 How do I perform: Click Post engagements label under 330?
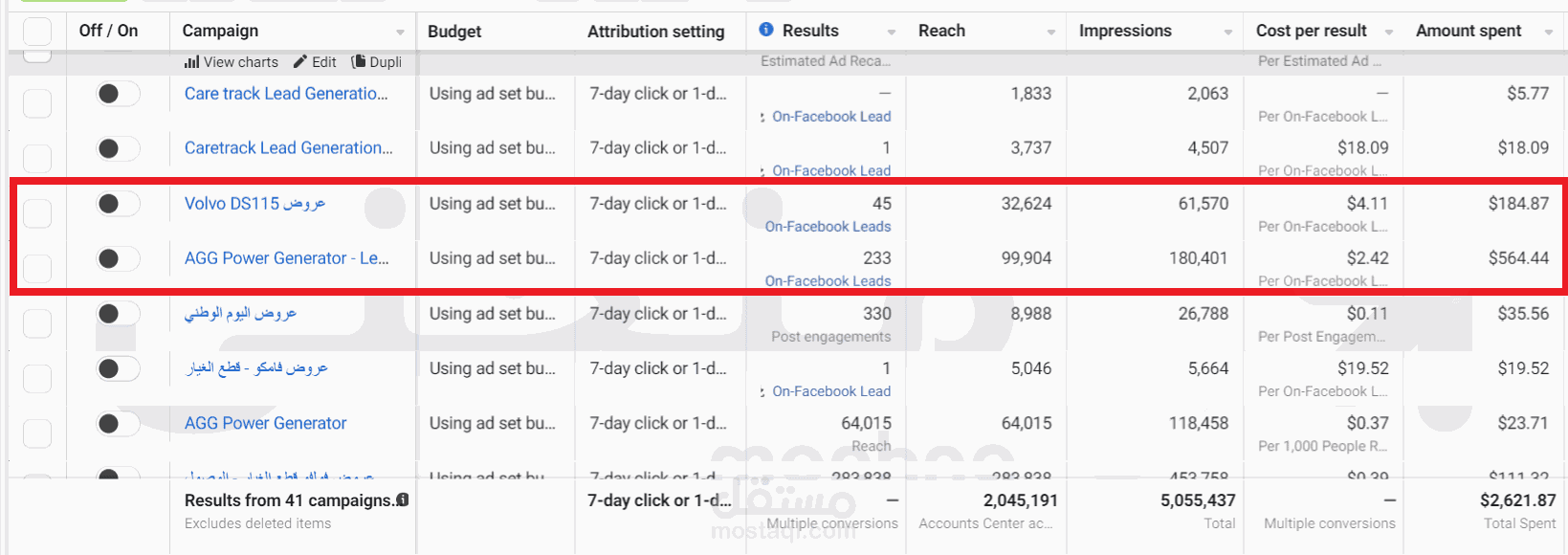pyautogui.click(x=831, y=336)
